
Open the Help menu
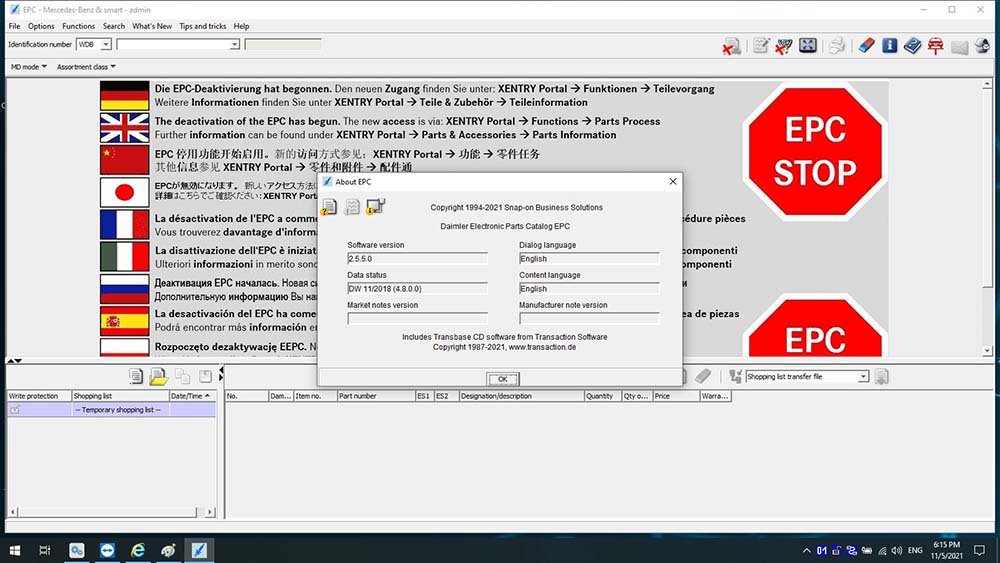click(x=241, y=26)
